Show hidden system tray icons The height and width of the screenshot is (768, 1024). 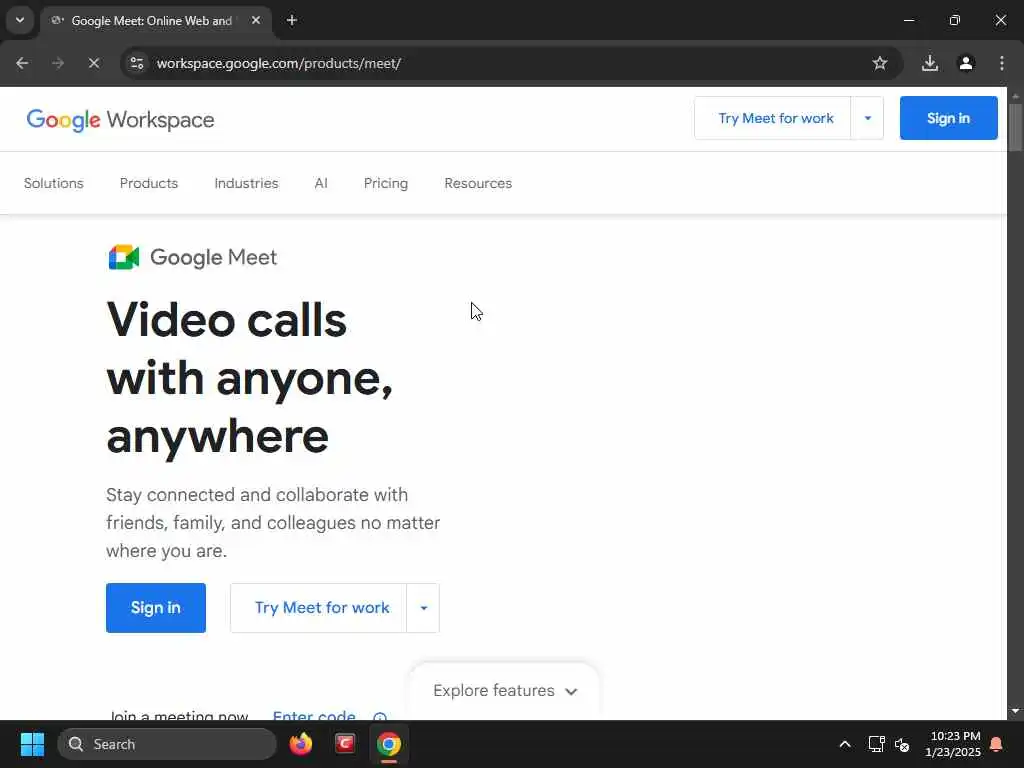[844, 744]
